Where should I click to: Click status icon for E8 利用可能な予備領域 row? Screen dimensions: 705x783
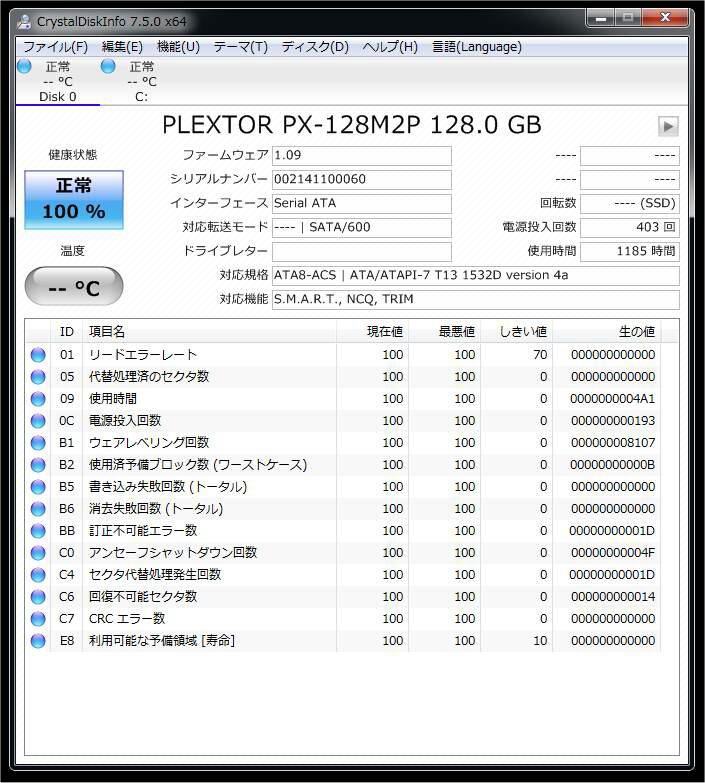(x=38, y=641)
